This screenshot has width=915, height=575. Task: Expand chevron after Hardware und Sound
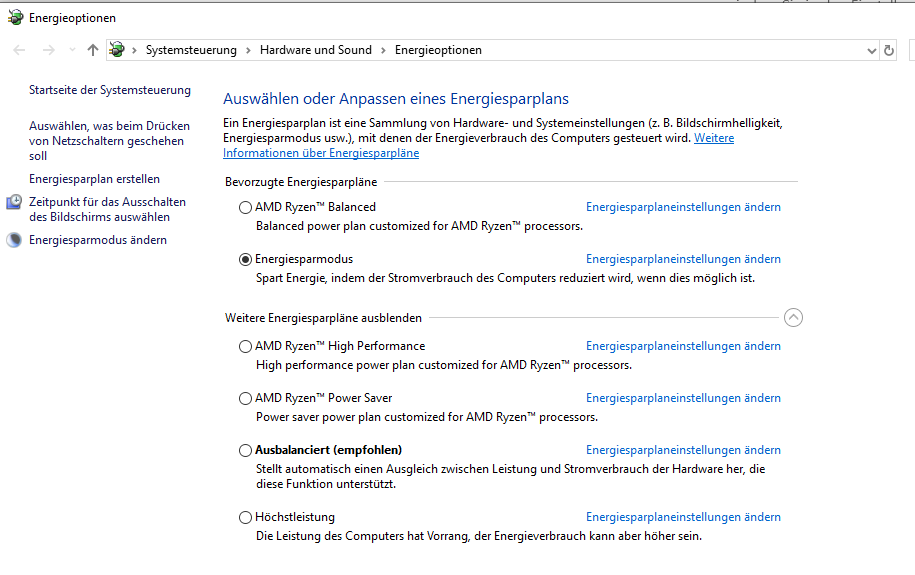383,50
